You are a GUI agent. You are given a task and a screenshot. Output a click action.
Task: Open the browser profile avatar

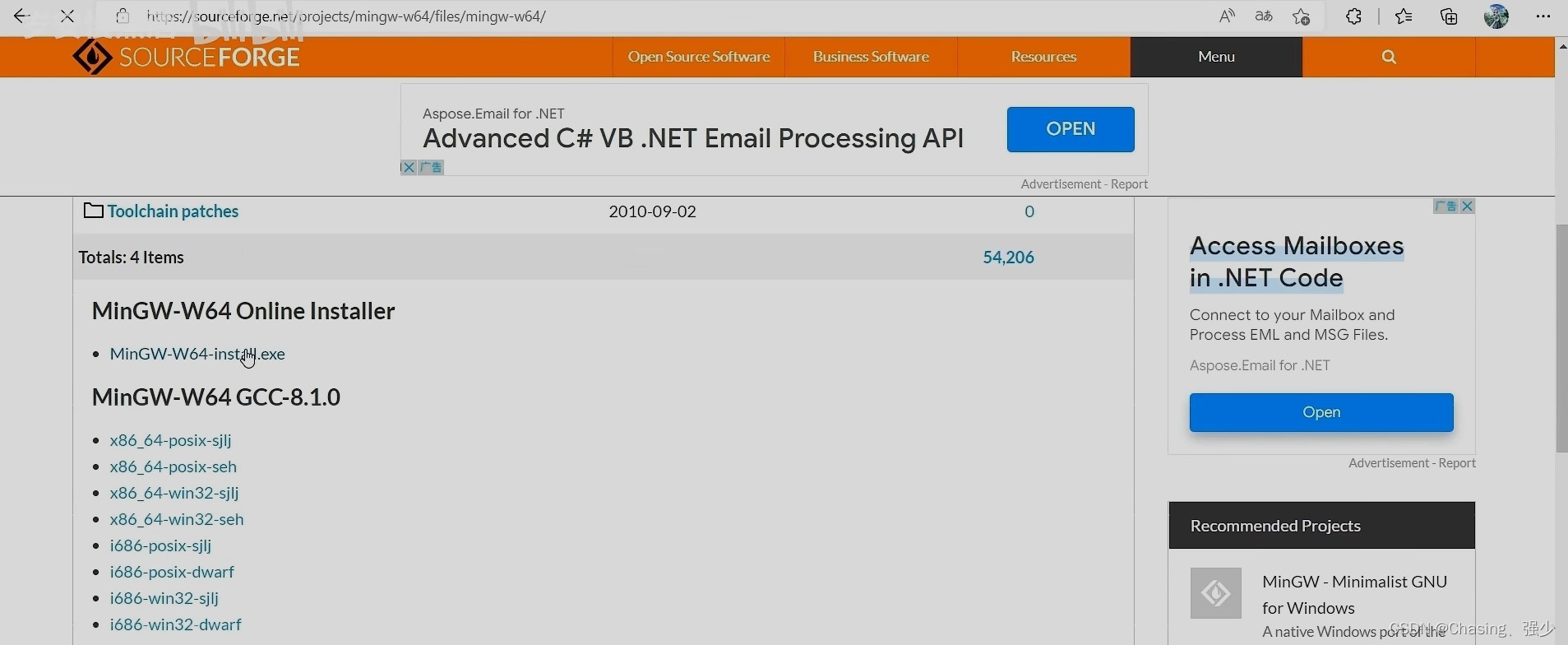(x=1496, y=16)
